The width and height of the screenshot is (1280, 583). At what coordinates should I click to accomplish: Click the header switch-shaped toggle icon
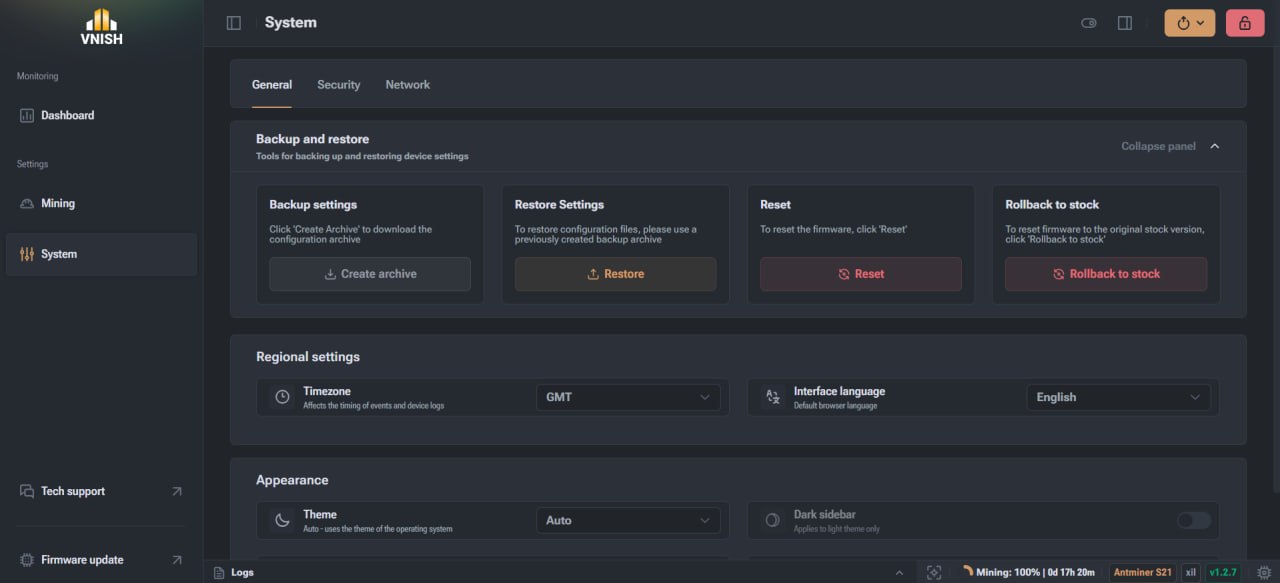point(1089,23)
